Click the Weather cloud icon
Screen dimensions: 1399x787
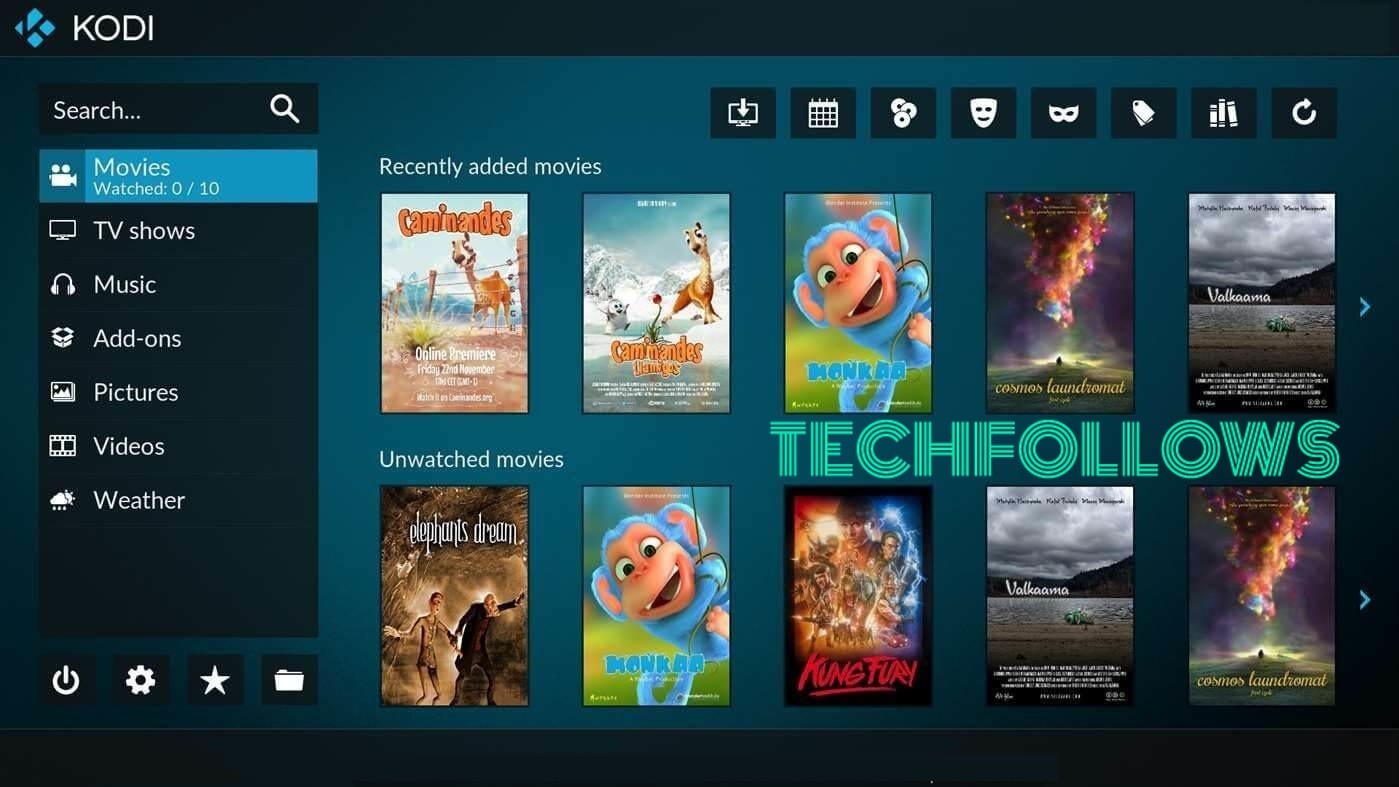point(63,500)
